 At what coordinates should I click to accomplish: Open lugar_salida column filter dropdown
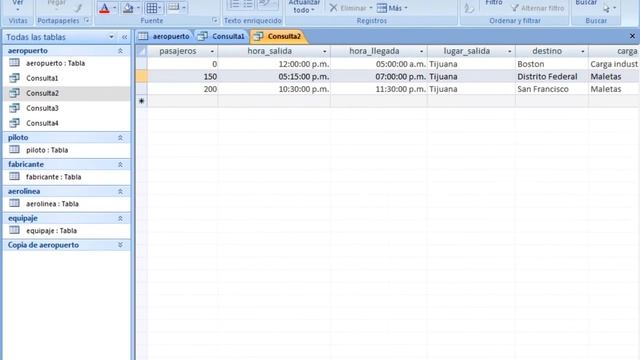coord(509,51)
